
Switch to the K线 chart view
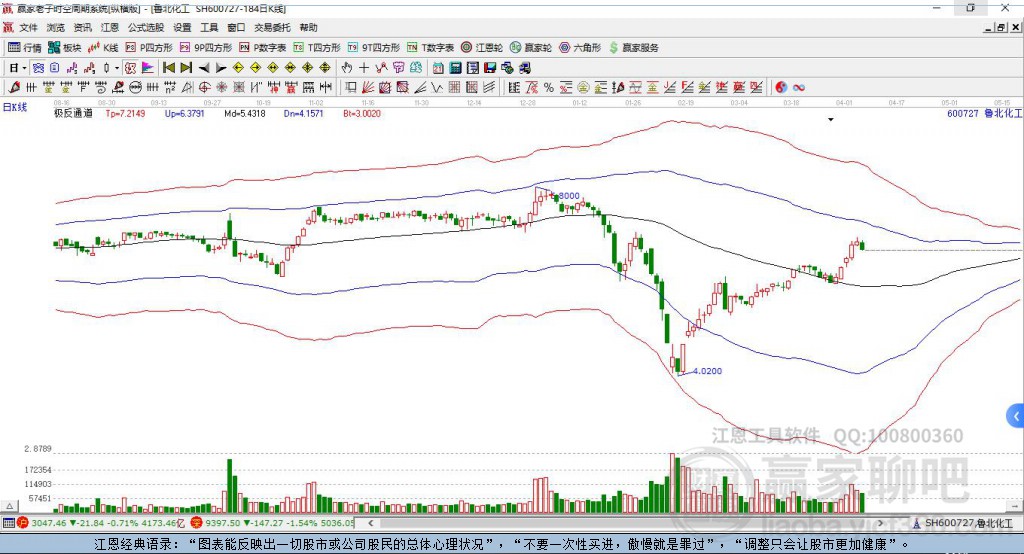point(103,48)
